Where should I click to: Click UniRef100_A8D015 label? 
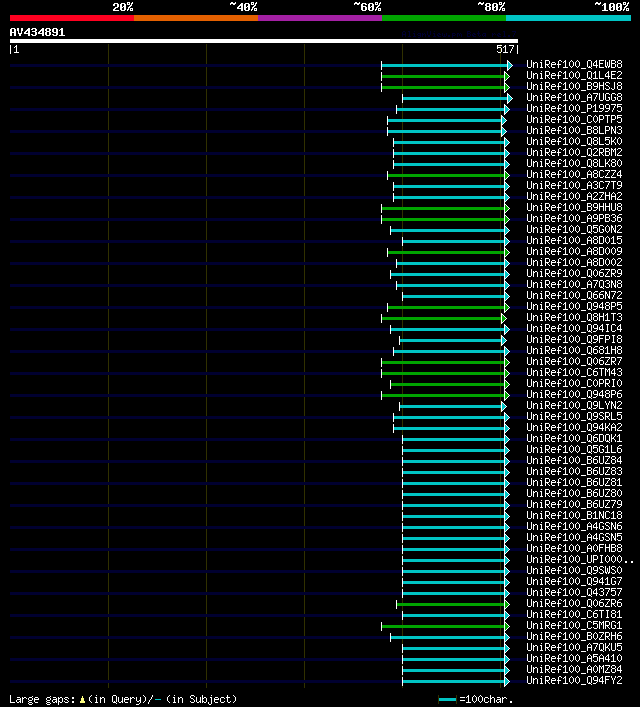coord(574,240)
